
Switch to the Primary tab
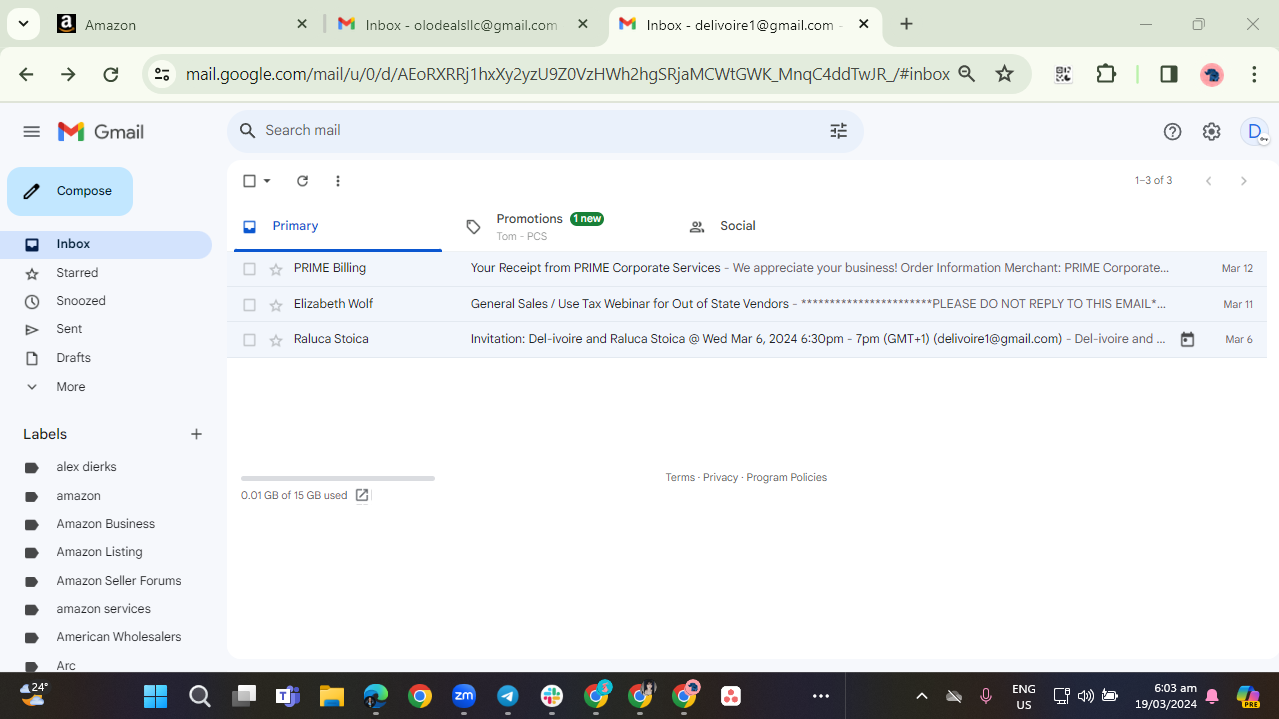coord(338,227)
